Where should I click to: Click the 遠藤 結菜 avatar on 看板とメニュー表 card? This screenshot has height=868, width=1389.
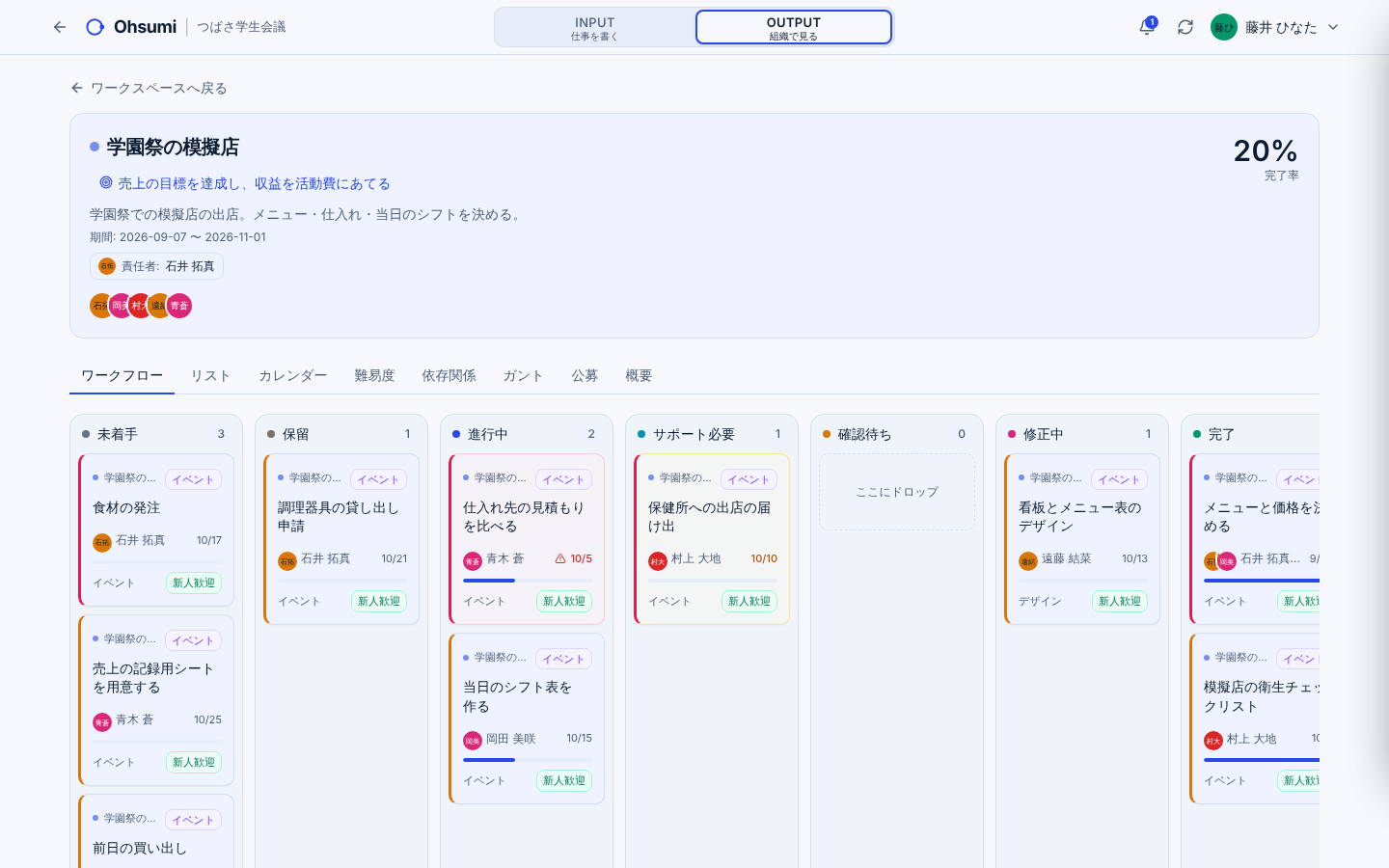coord(1028,560)
